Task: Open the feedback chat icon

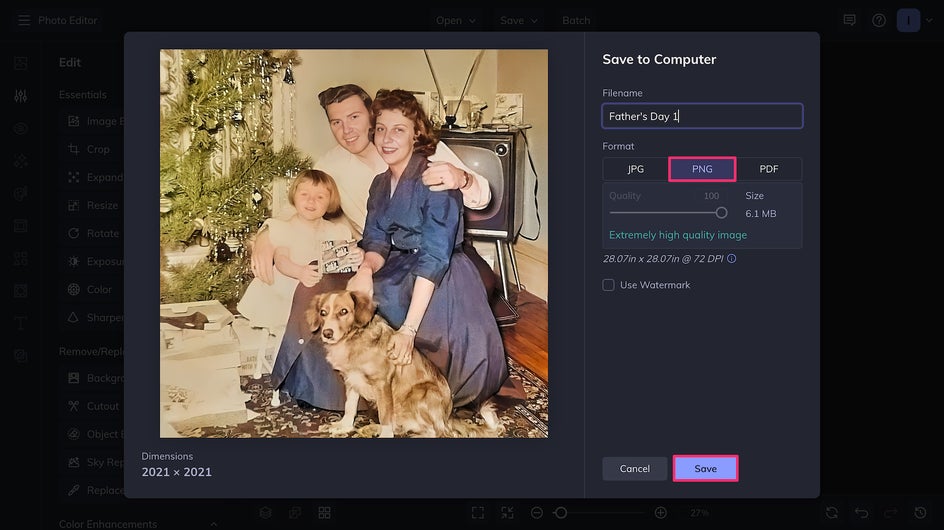Action: (x=850, y=20)
